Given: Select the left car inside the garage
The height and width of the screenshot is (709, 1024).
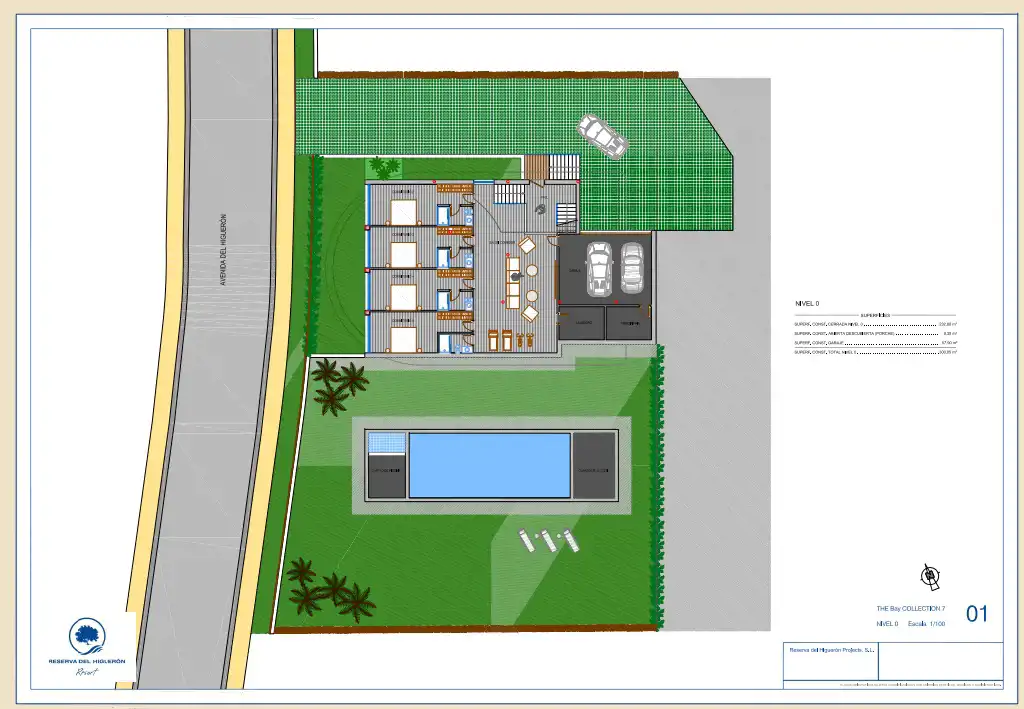Looking at the screenshot, I should point(598,268).
